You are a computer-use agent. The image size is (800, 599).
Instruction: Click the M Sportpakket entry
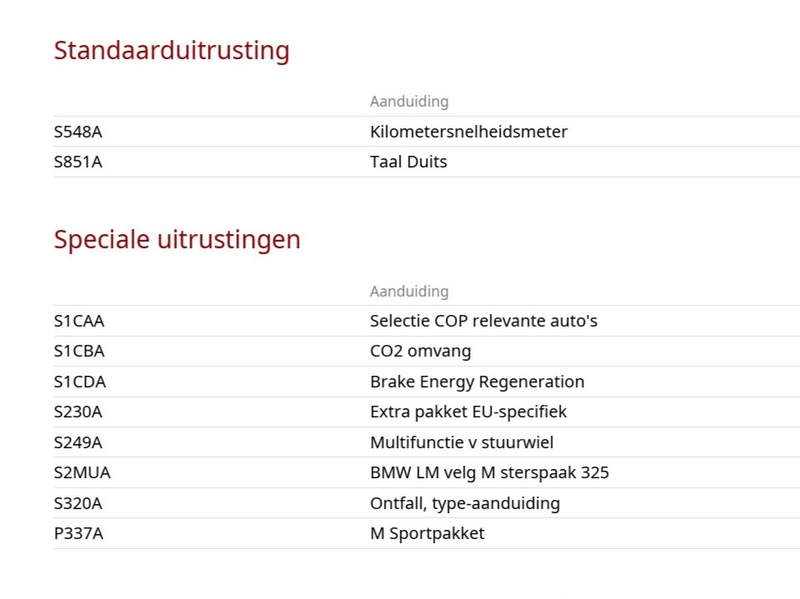[x=427, y=533]
